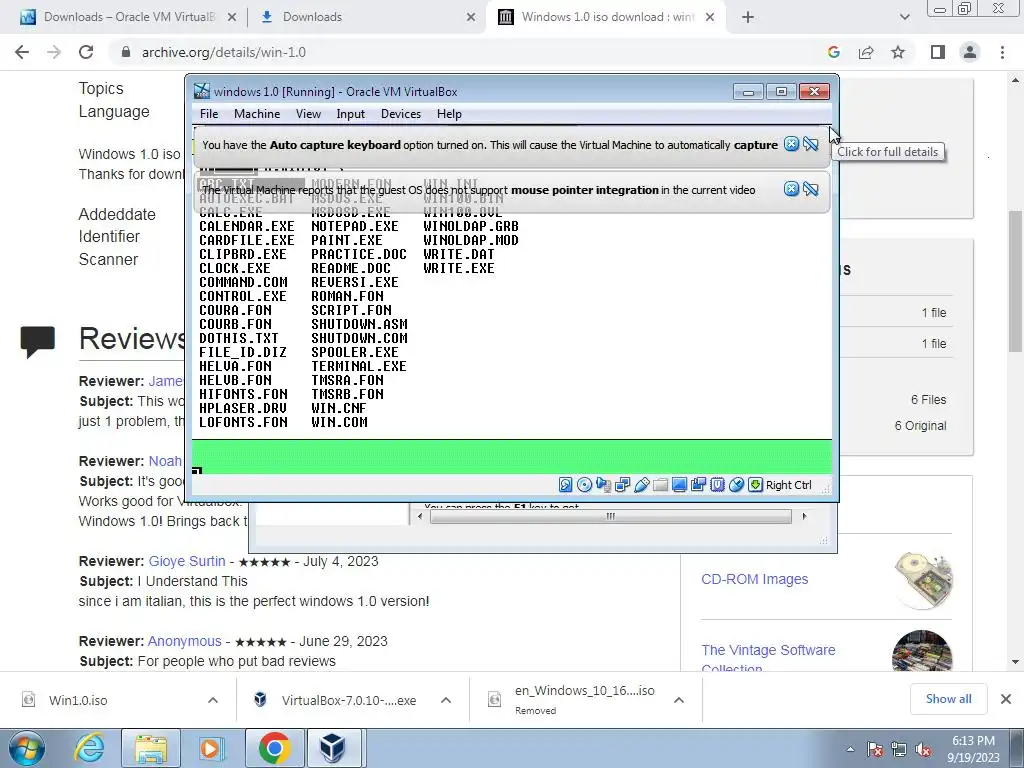
Task: Click the shared folders indicator in VirtualBox
Action: [660, 485]
